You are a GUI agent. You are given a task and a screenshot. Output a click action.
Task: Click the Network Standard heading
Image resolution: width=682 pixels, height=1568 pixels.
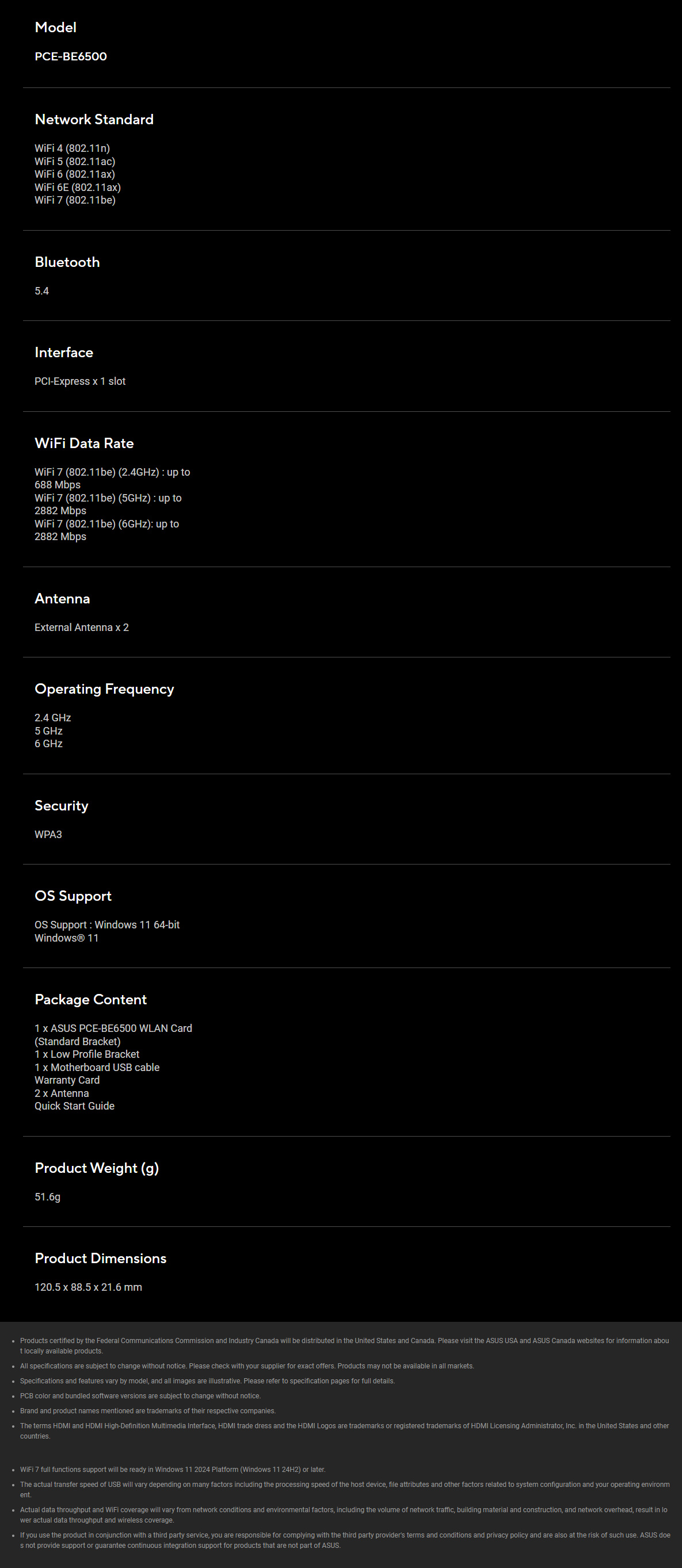point(94,119)
